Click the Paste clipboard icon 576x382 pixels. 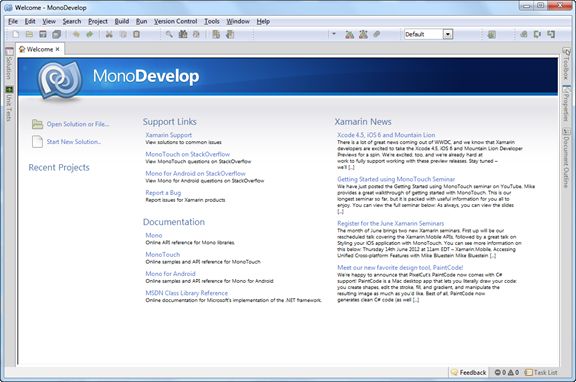tap(136, 35)
